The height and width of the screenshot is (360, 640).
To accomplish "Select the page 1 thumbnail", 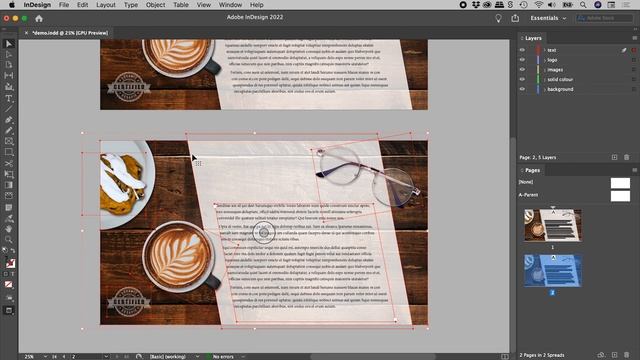I will tap(553, 225).
